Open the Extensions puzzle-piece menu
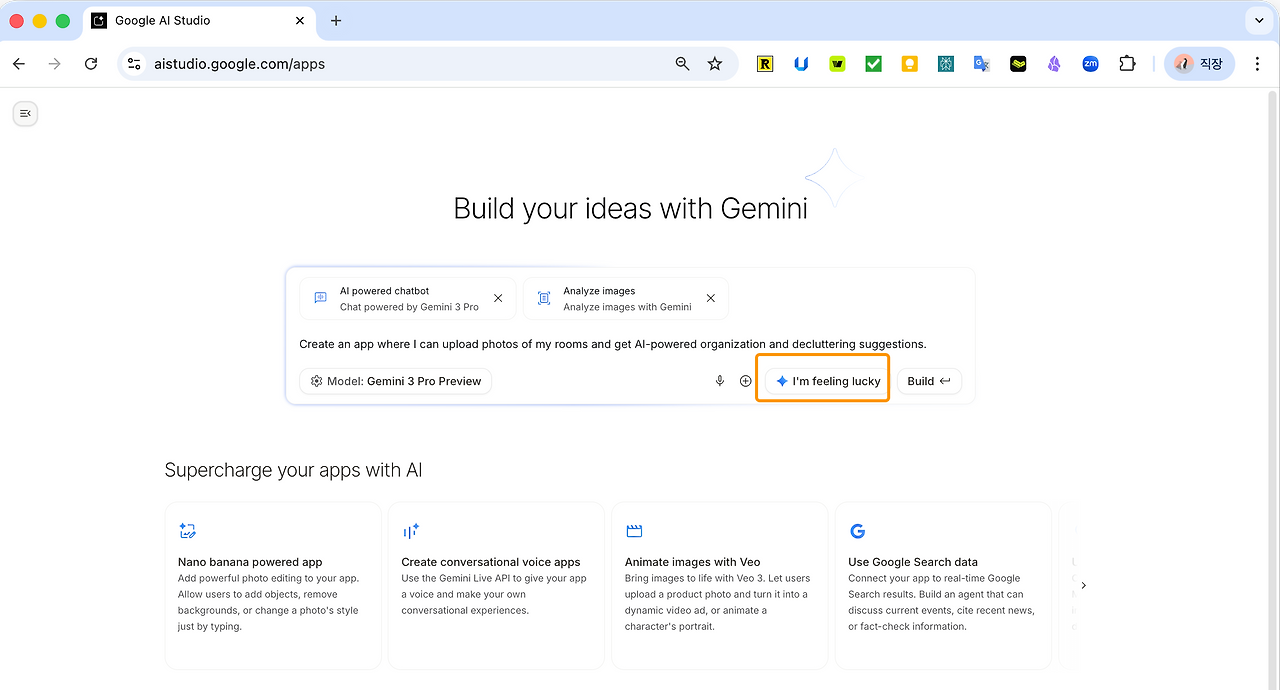Viewport: 1280px width, 690px height. tap(1127, 64)
